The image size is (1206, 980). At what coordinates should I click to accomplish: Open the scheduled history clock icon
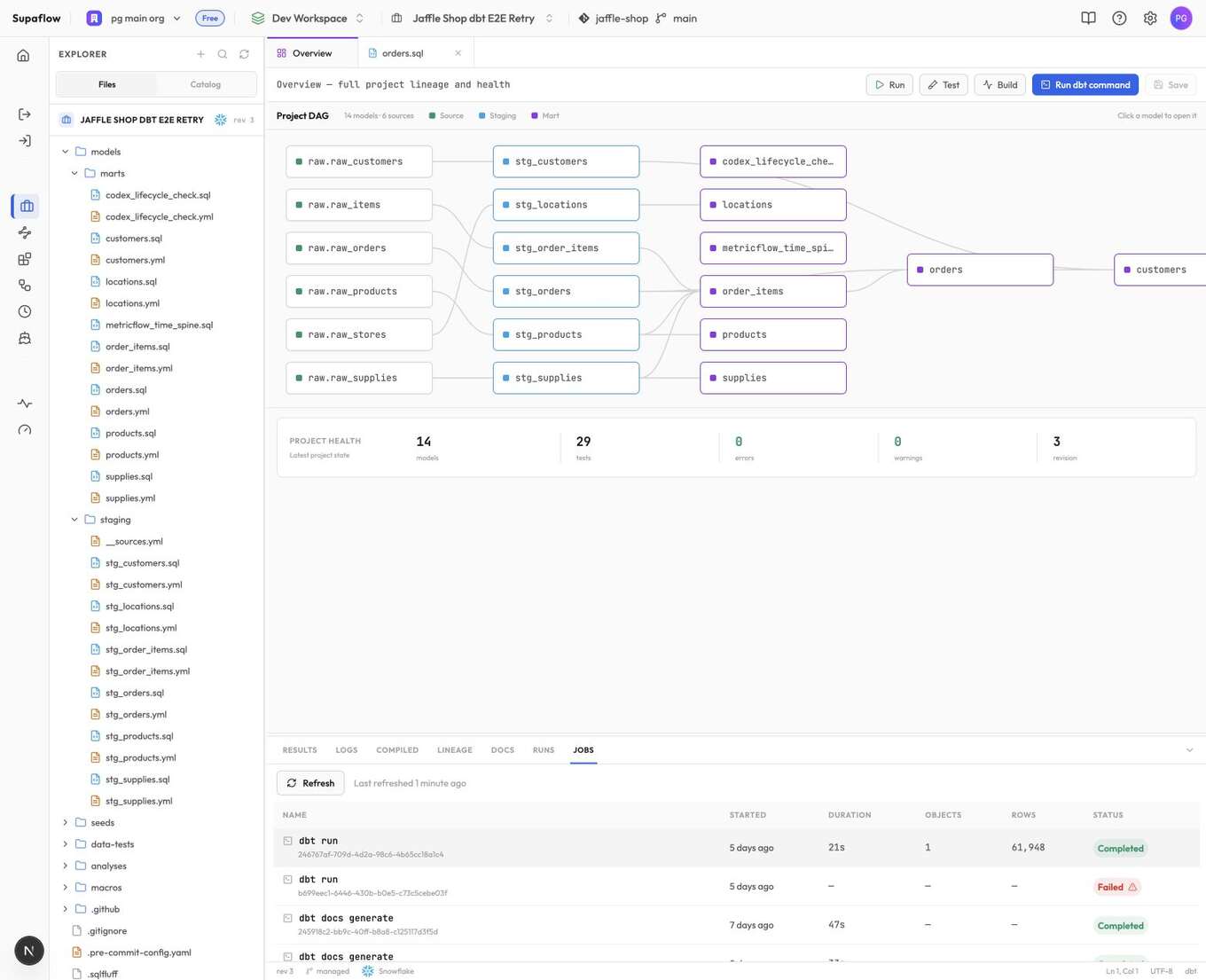[x=25, y=311]
